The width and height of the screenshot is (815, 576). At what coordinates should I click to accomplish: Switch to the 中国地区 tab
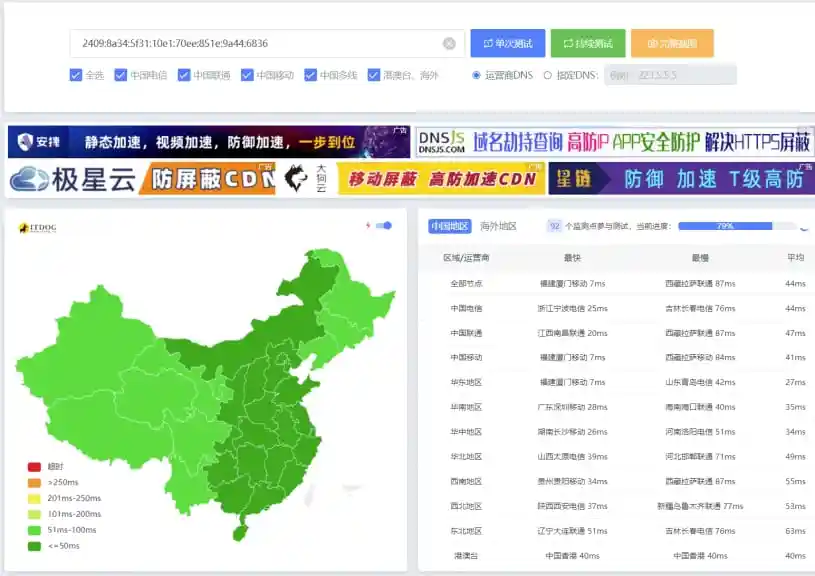tap(451, 225)
